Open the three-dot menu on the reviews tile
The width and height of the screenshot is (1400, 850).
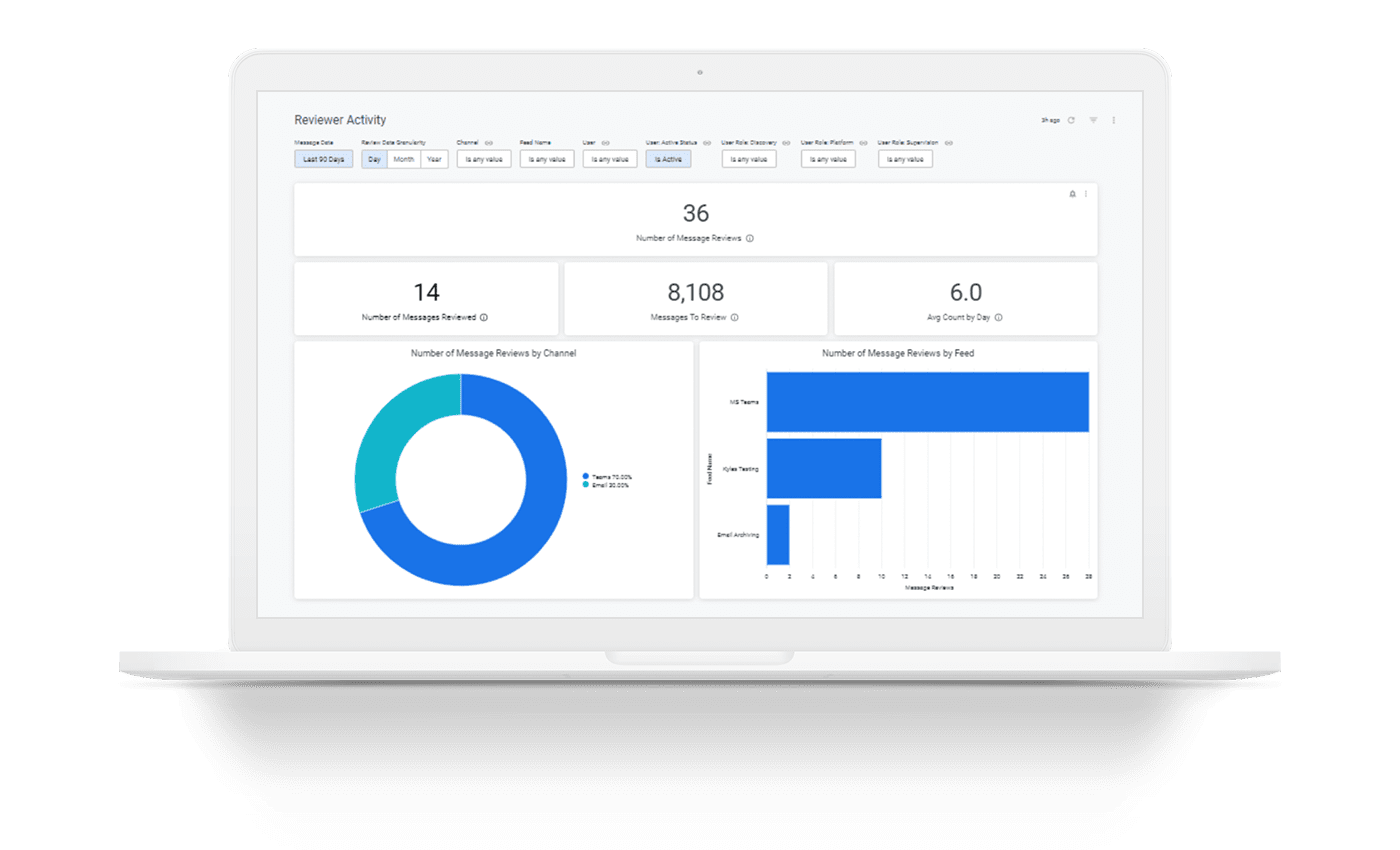click(1086, 193)
